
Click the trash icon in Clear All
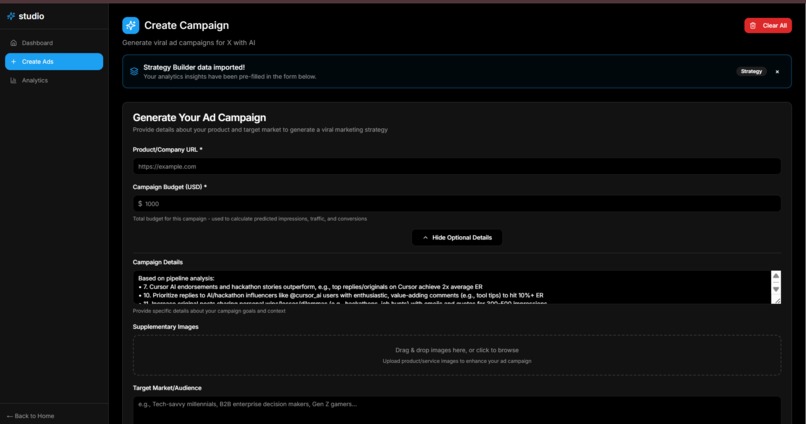click(753, 26)
